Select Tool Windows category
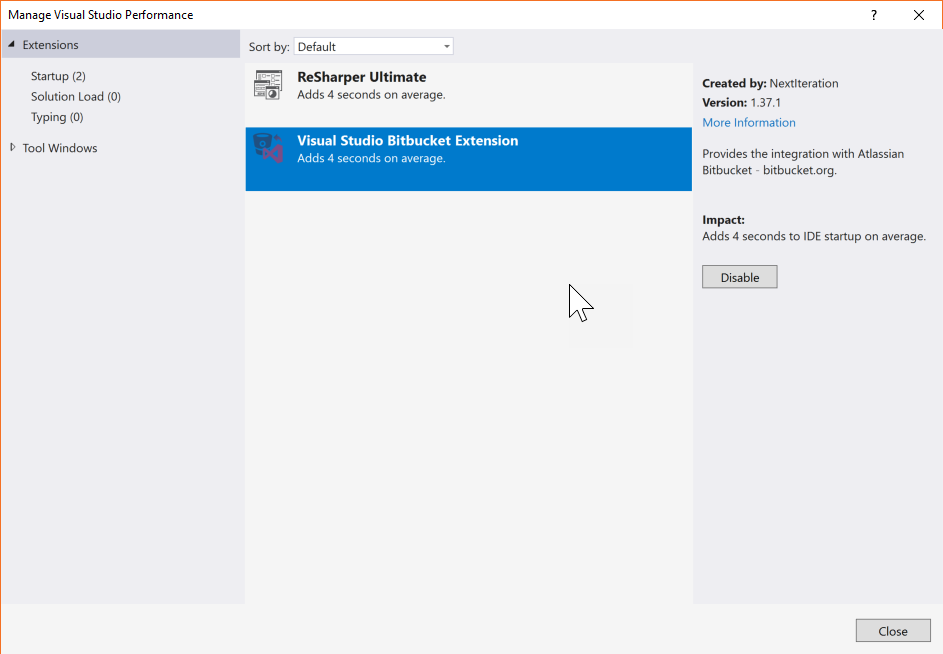This screenshot has height=654, width=943. (x=60, y=148)
